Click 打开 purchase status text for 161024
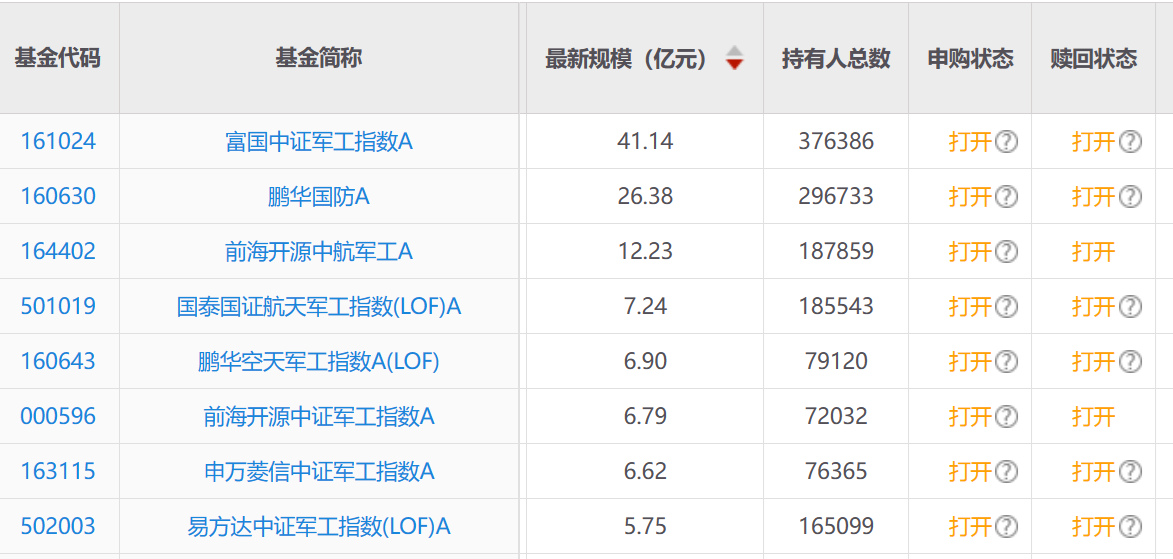Screen dimensions: 1173x559 coord(970,141)
